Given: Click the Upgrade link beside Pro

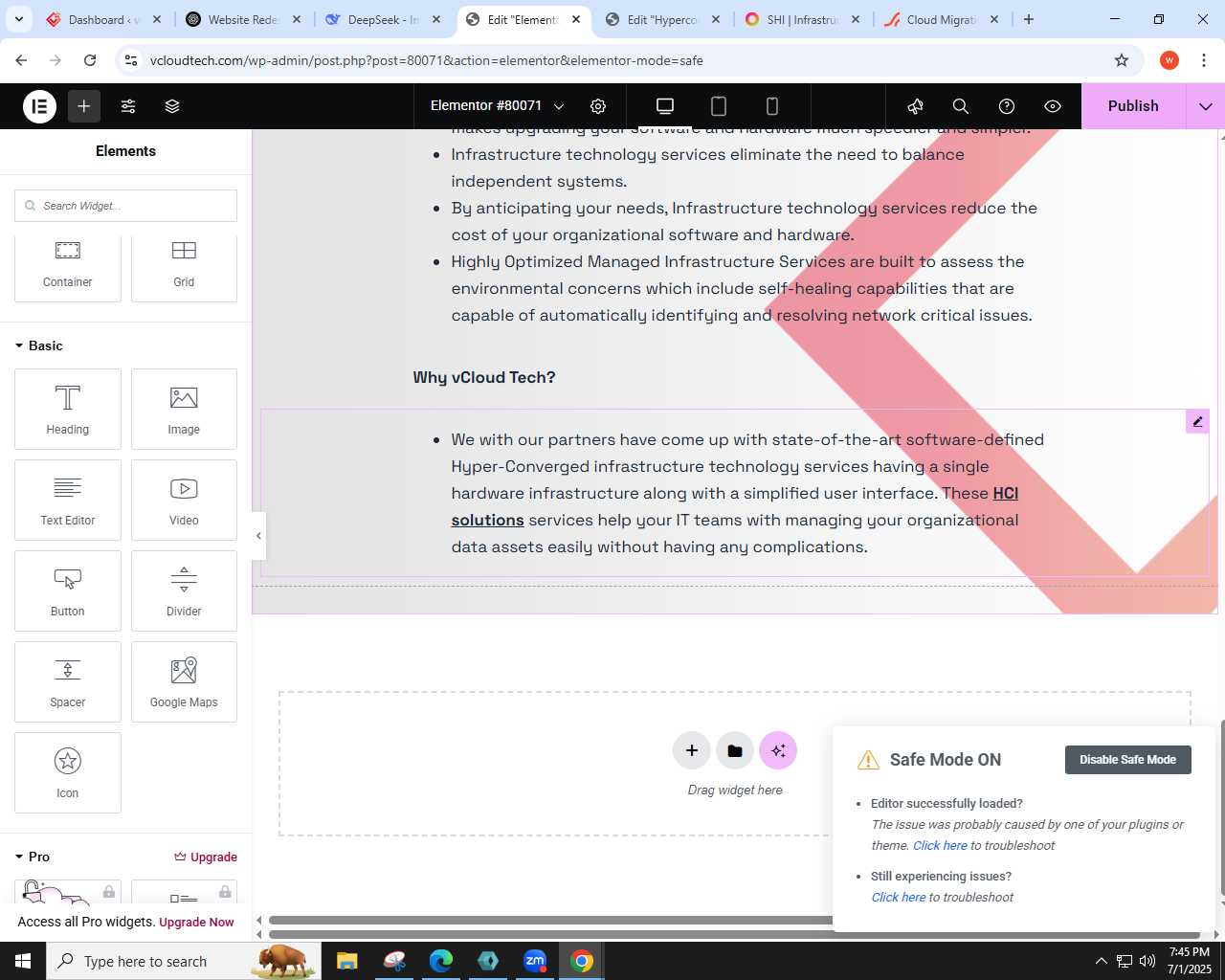Looking at the screenshot, I should coord(206,857).
